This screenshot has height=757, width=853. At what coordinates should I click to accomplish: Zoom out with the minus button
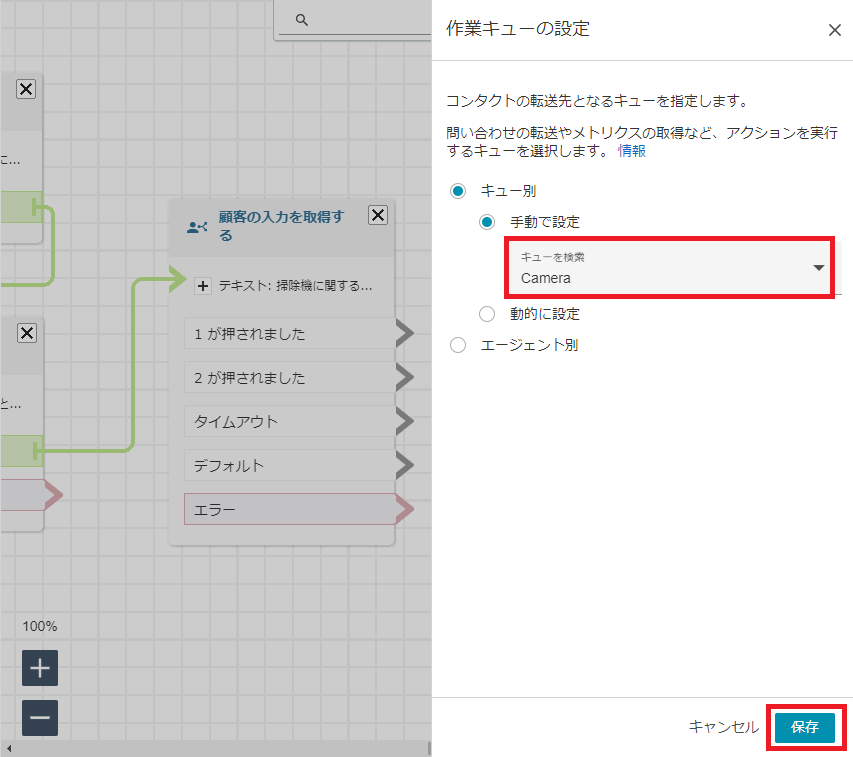coord(40,718)
